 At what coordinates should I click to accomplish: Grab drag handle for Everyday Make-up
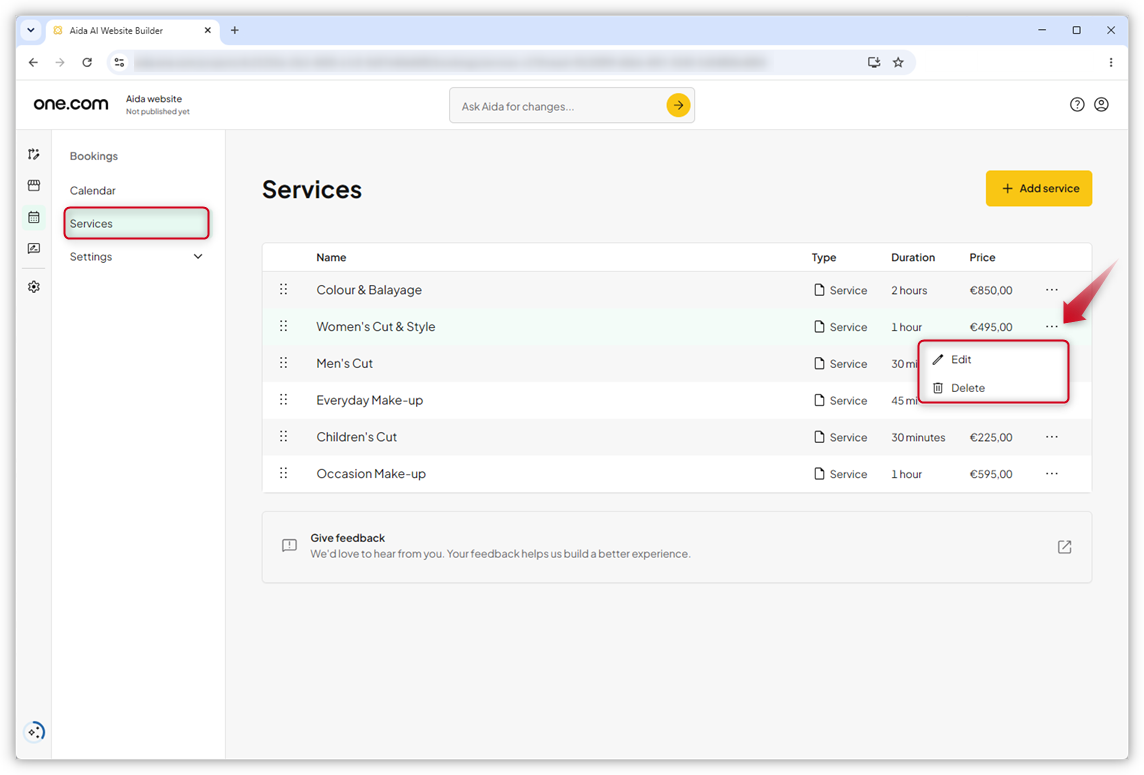284,400
